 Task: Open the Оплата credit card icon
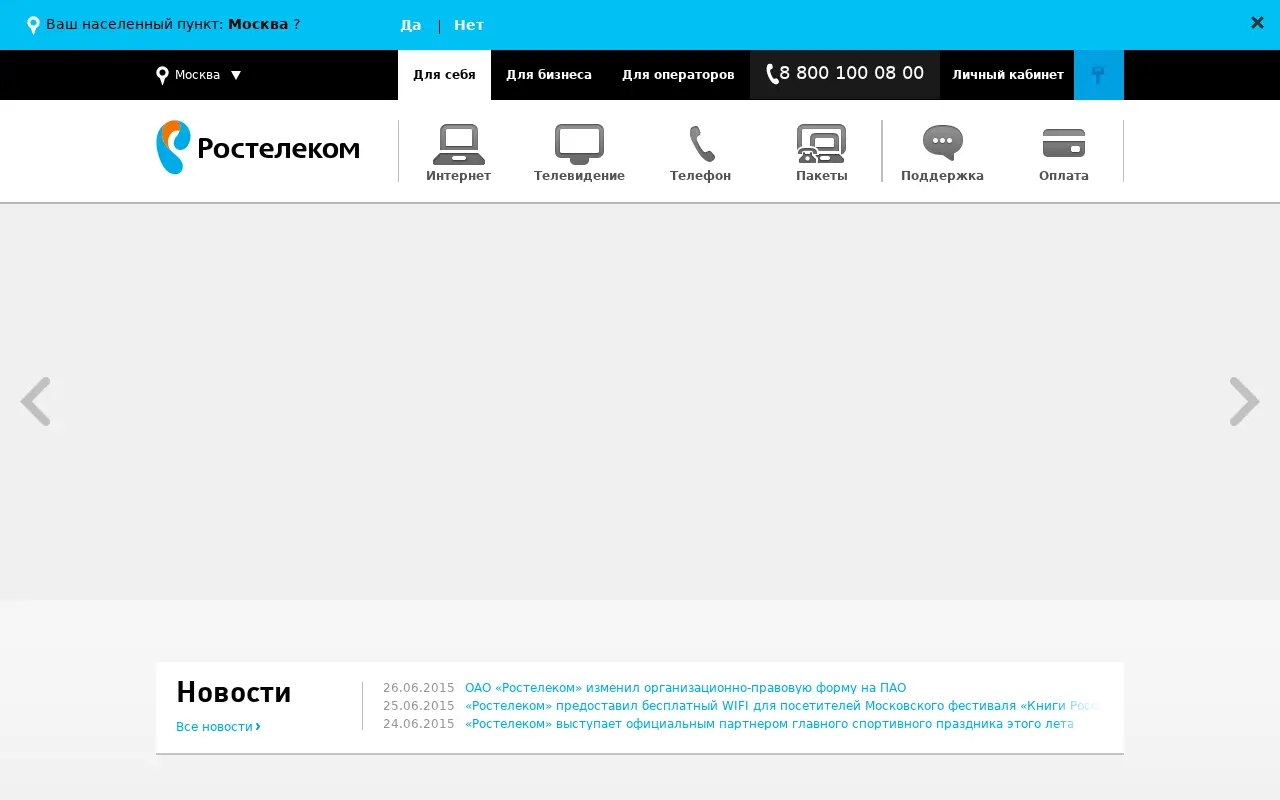1063,143
